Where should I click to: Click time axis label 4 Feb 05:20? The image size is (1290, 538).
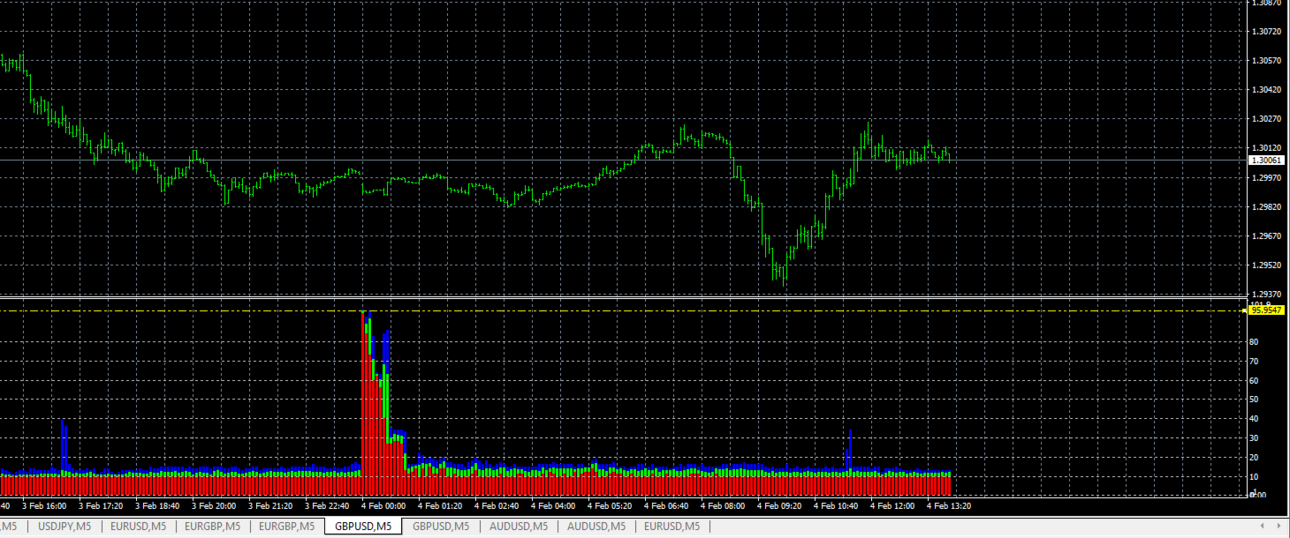tap(610, 506)
